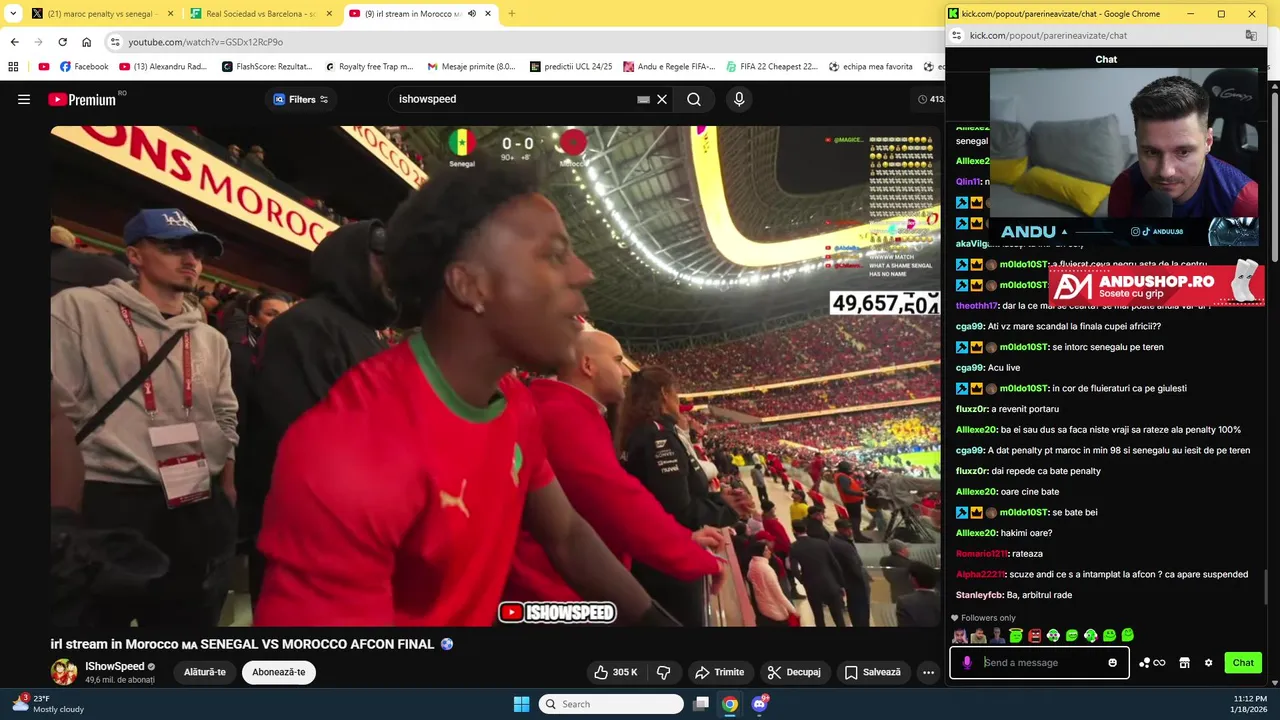Clear the ishowspeed search text

pos(662,99)
